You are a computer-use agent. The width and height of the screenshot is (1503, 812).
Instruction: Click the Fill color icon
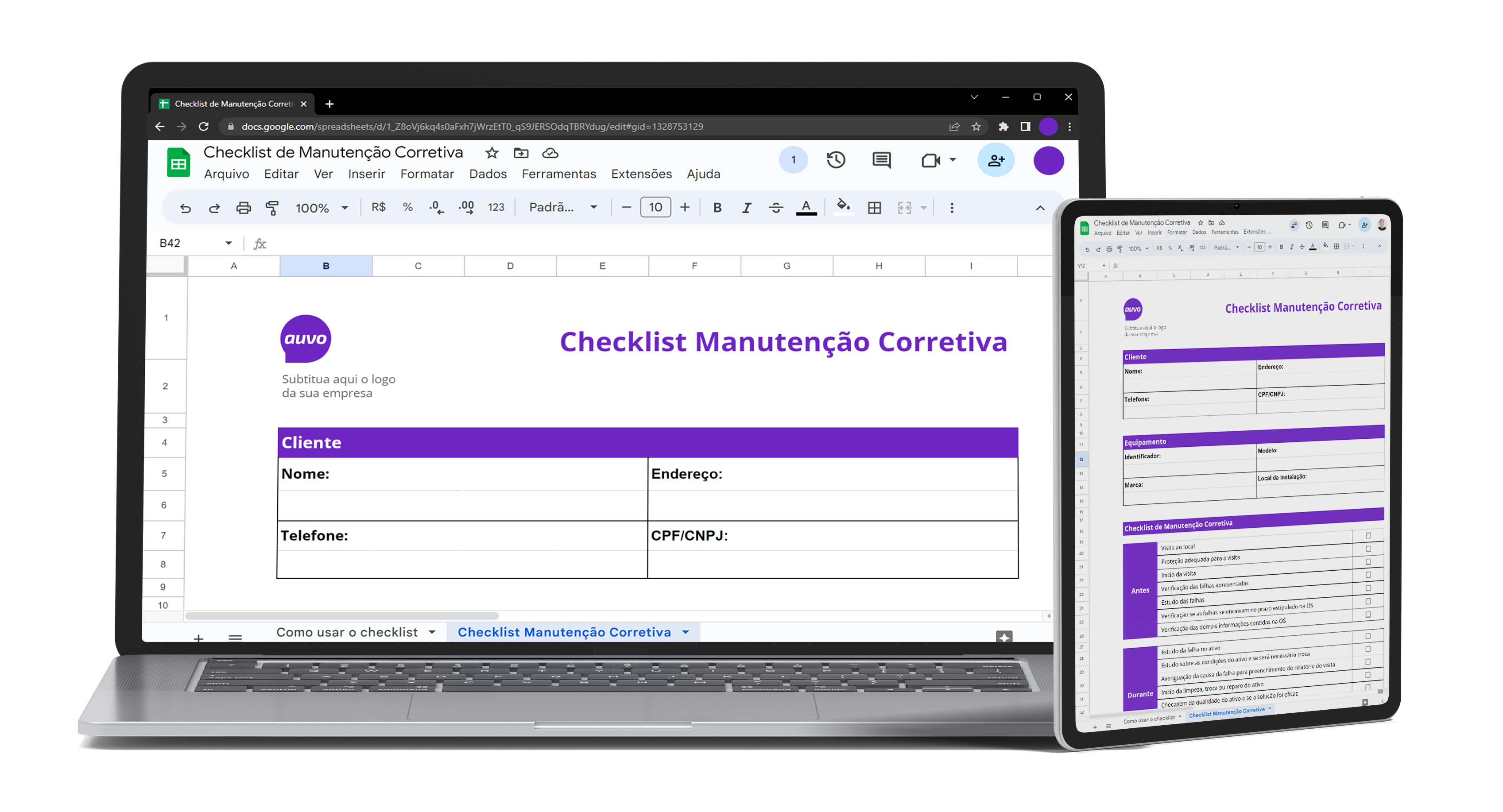[x=843, y=208]
